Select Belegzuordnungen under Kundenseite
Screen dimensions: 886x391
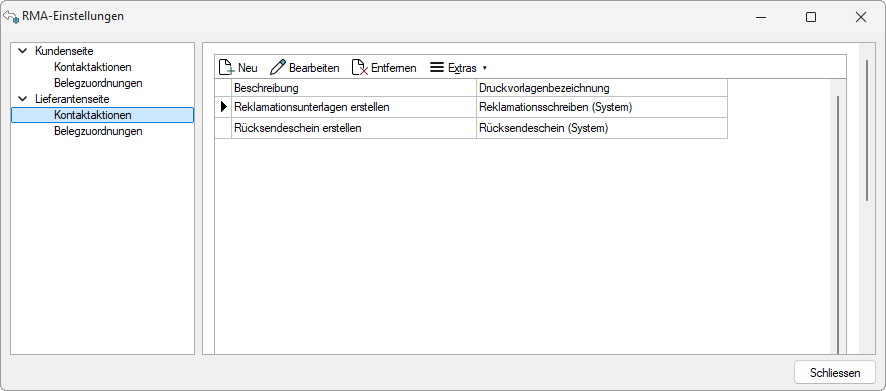[x=98, y=83]
